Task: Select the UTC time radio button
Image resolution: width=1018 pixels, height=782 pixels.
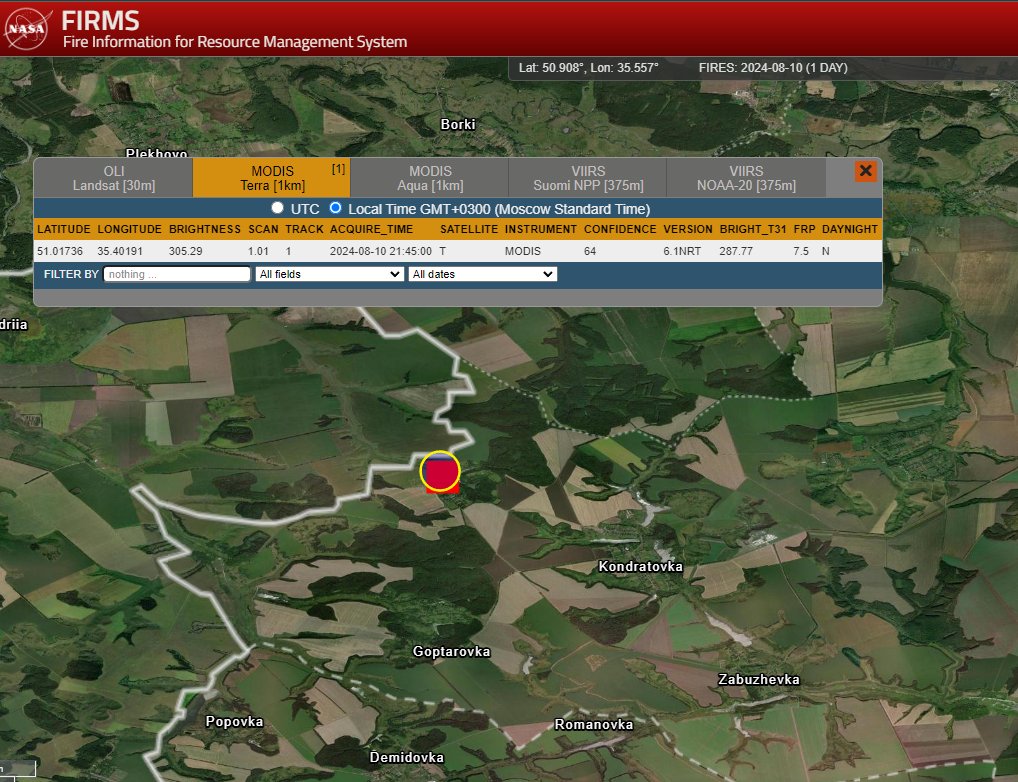Action: 277,208
